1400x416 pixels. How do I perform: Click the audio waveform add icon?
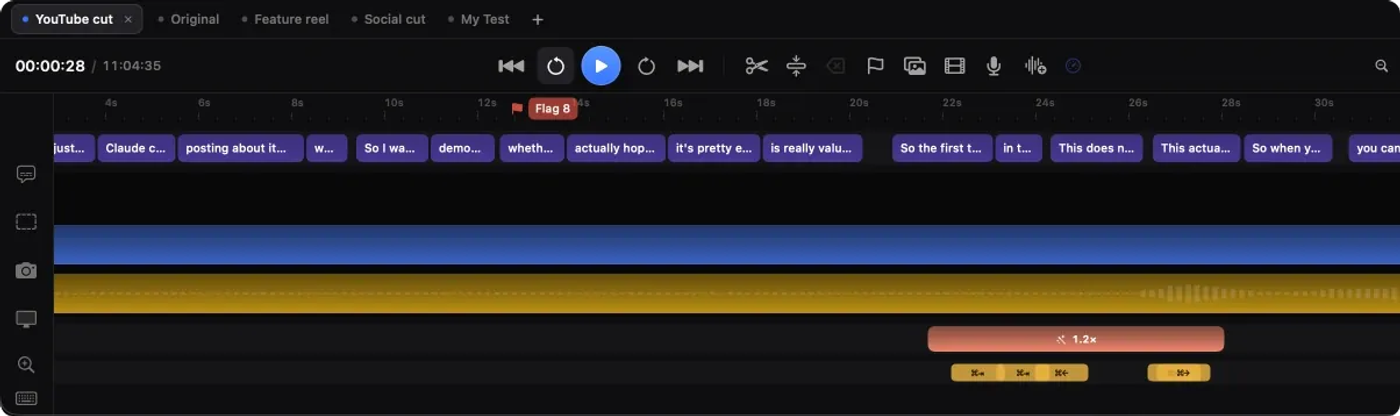click(1035, 66)
